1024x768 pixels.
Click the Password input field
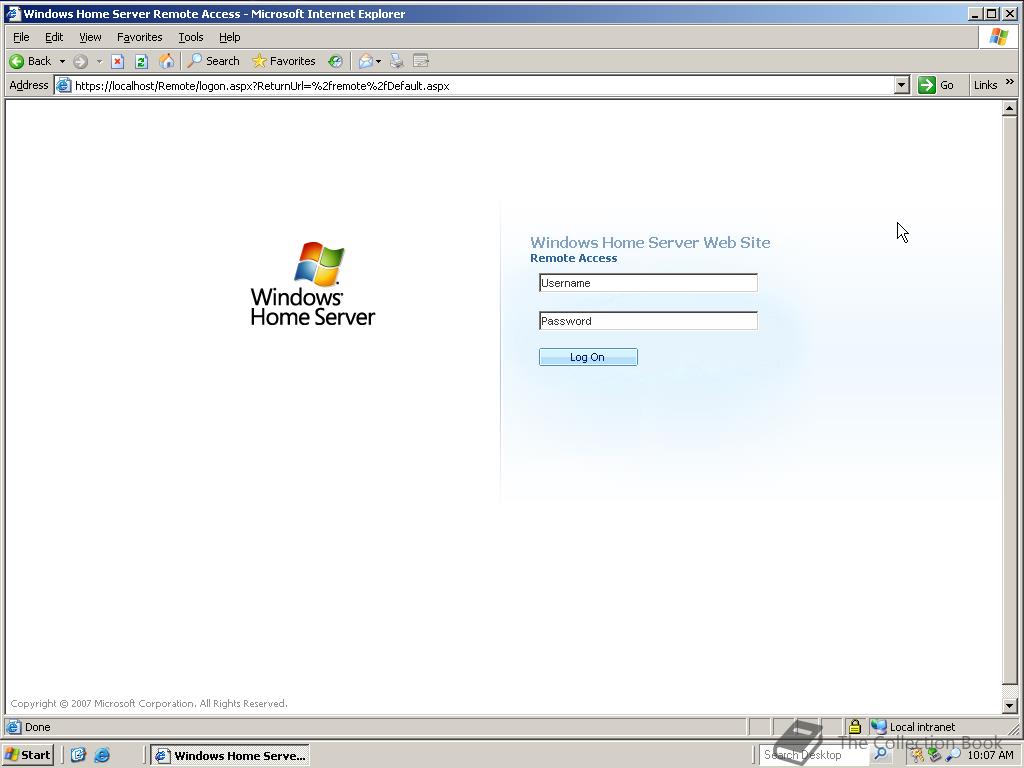click(648, 321)
